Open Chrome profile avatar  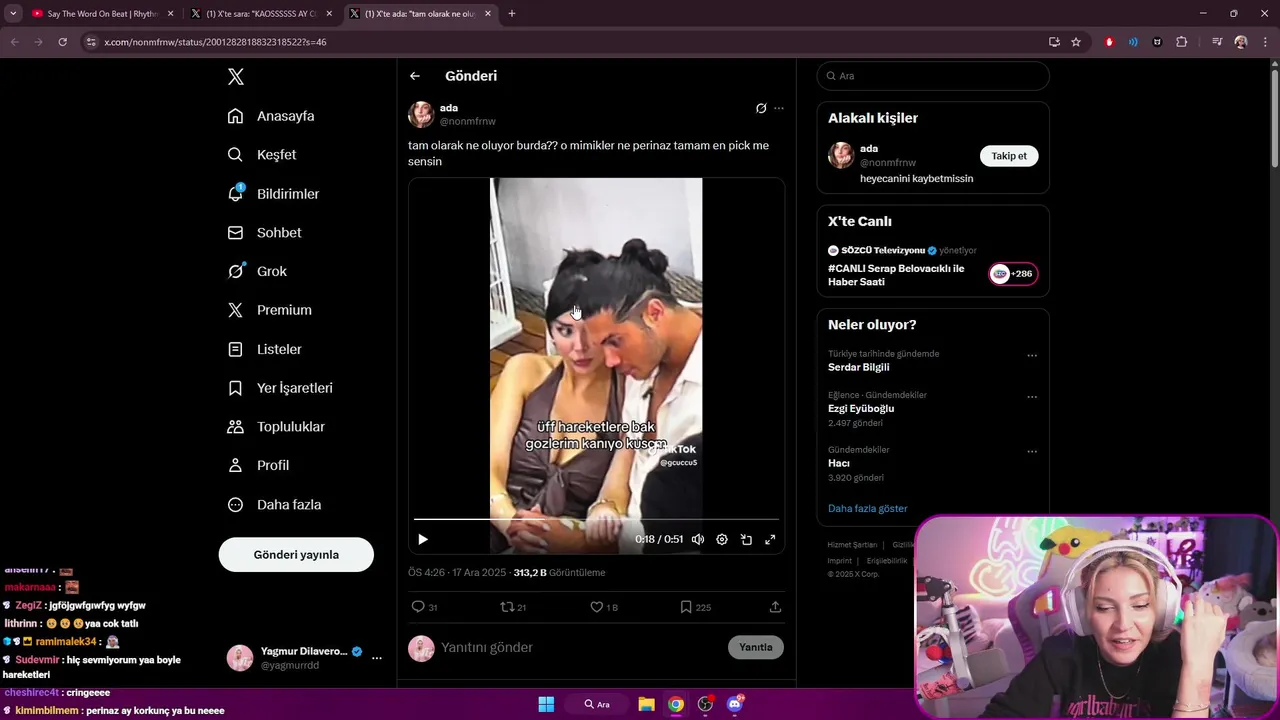[x=1241, y=42]
